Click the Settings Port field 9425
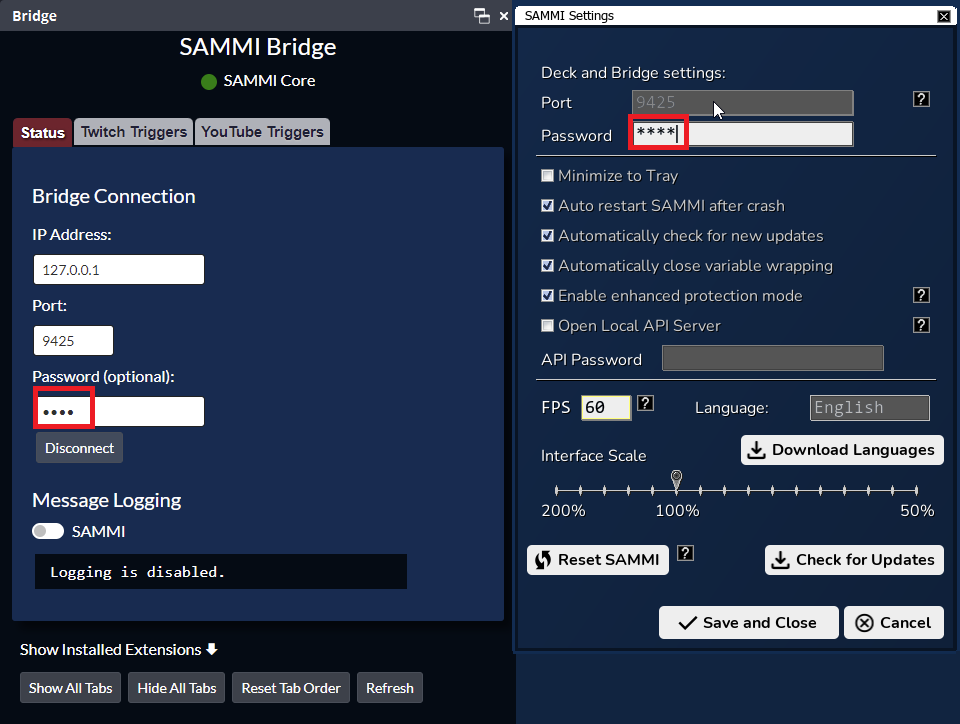960x724 pixels. coord(743,102)
